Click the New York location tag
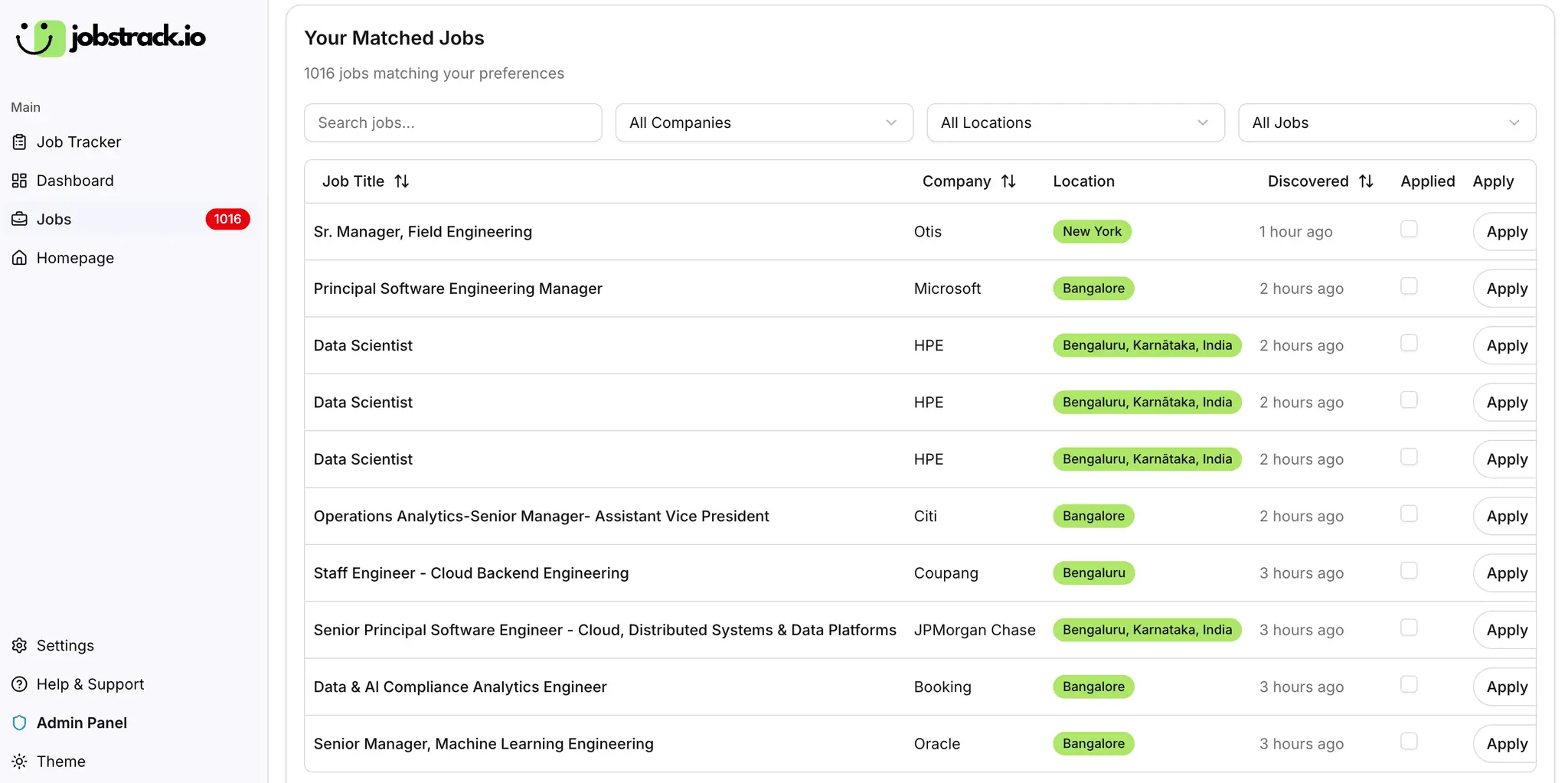Viewport: 1568px width, 783px height. [x=1092, y=231]
